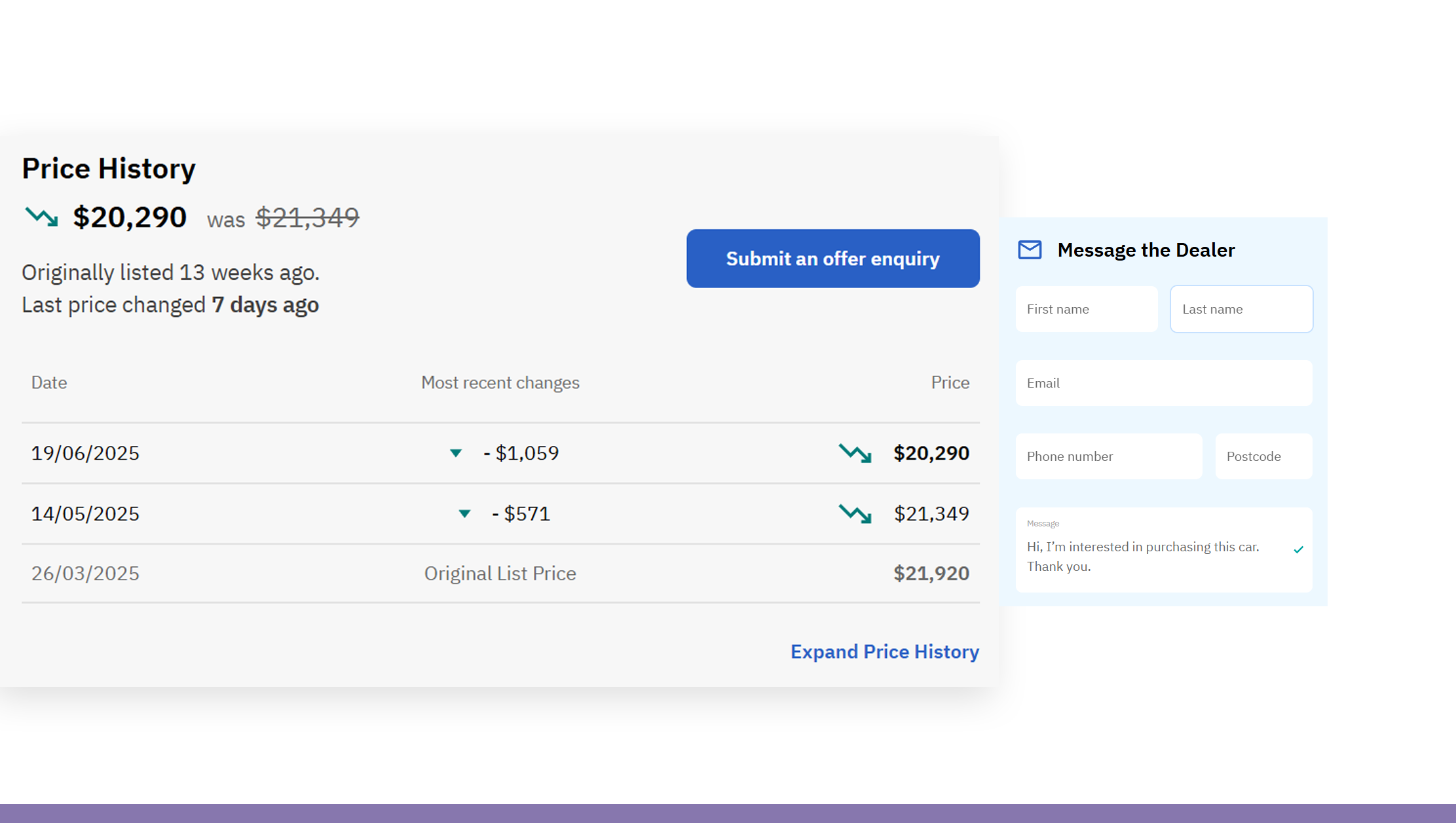Click the green checkmark in the Message box
This screenshot has width=1456, height=823.
(x=1298, y=550)
